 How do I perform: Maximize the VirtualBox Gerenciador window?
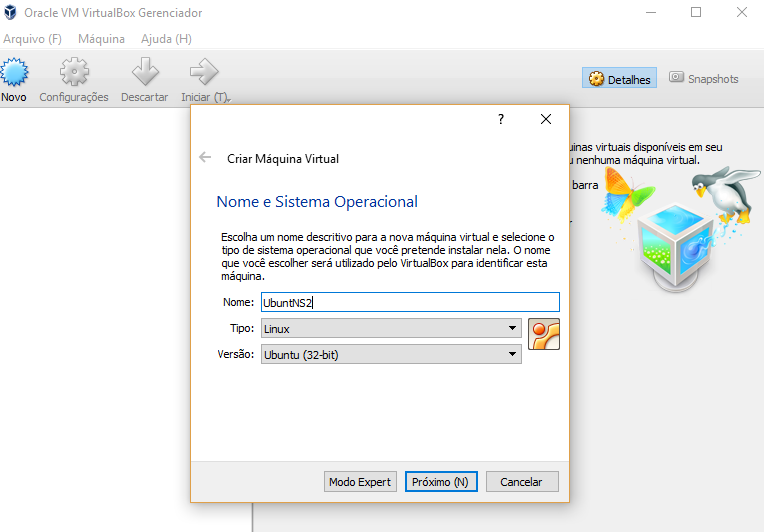(x=696, y=12)
